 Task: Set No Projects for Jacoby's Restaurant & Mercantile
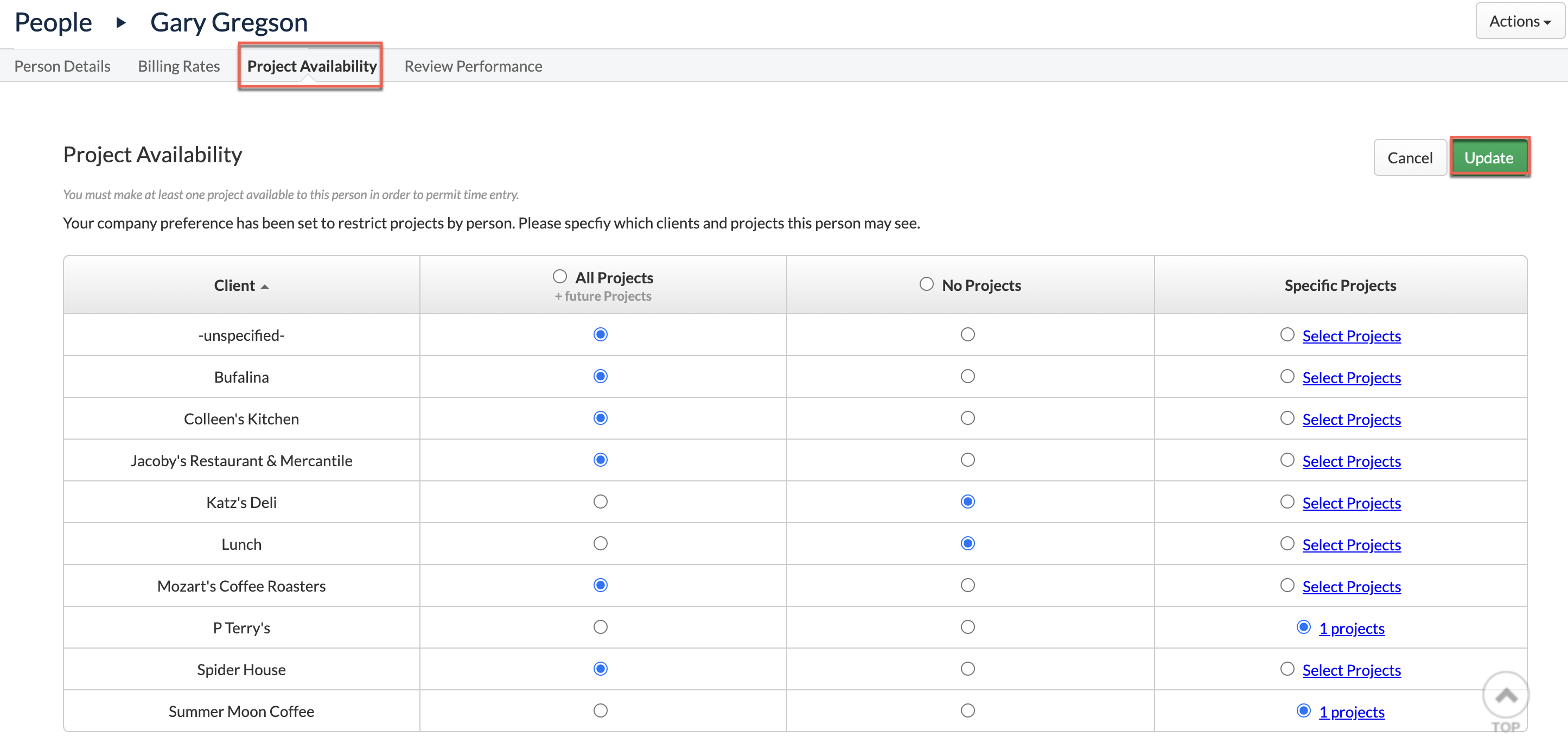click(967, 460)
